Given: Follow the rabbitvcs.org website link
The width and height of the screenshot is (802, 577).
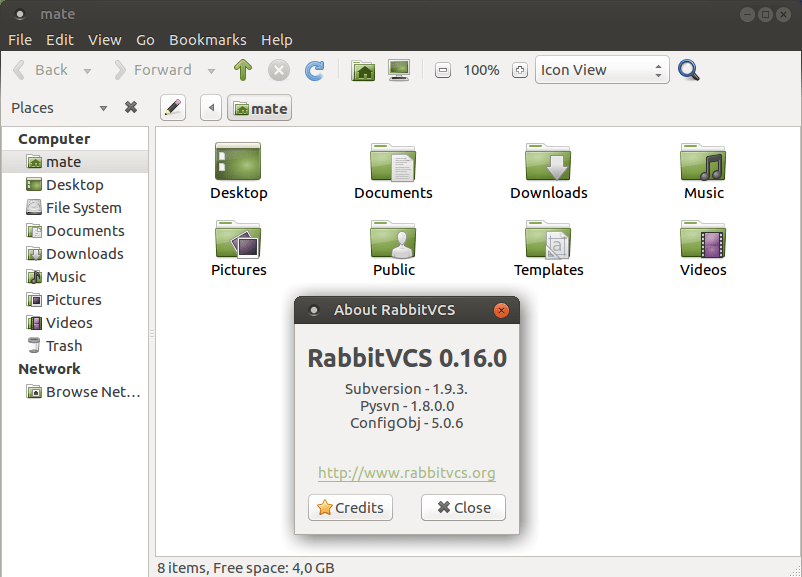Looking at the screenshot, I should 407,473.
